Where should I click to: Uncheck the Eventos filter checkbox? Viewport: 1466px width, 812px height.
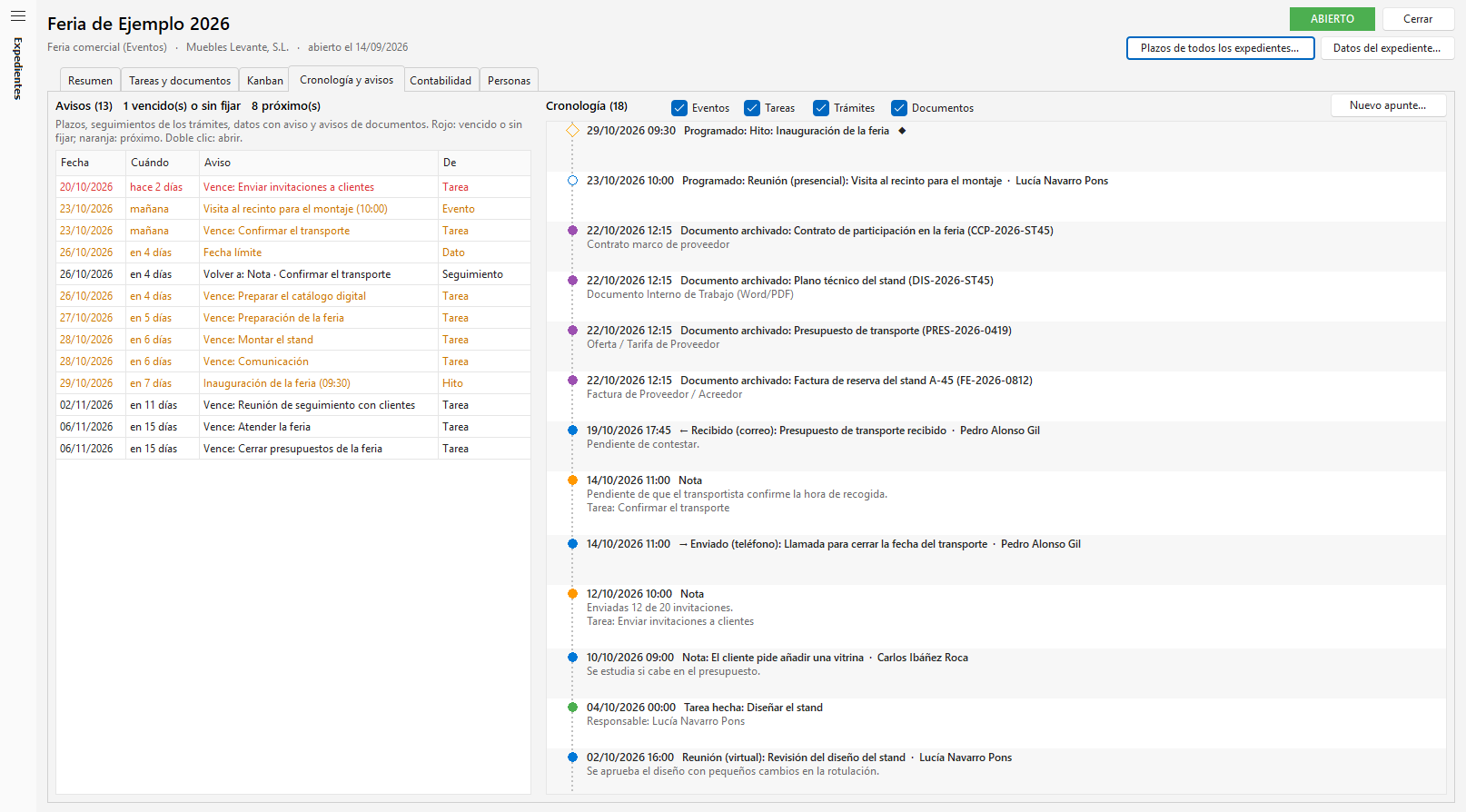coord(679,108)
